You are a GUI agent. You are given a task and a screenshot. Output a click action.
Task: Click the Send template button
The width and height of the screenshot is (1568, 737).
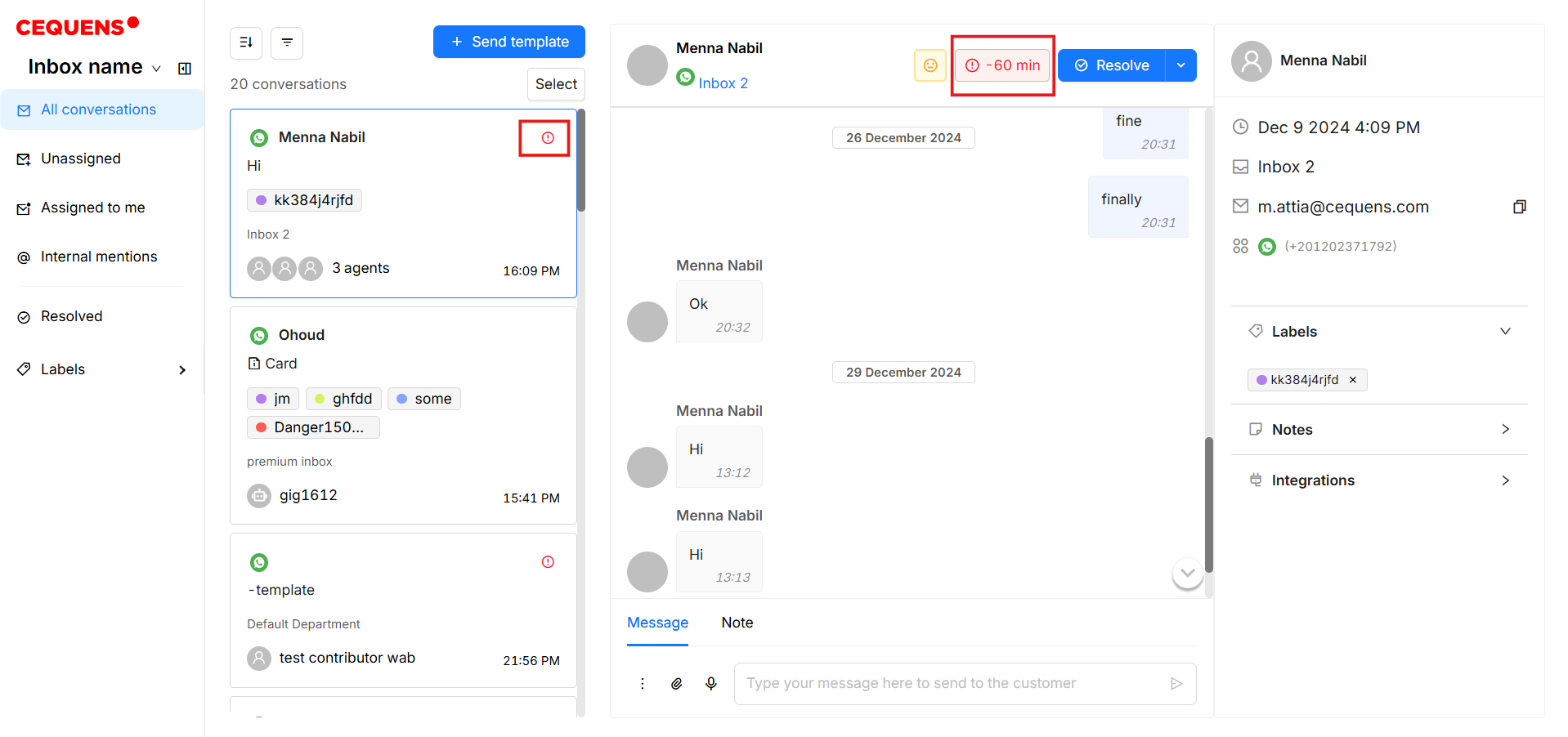point(508,42)
